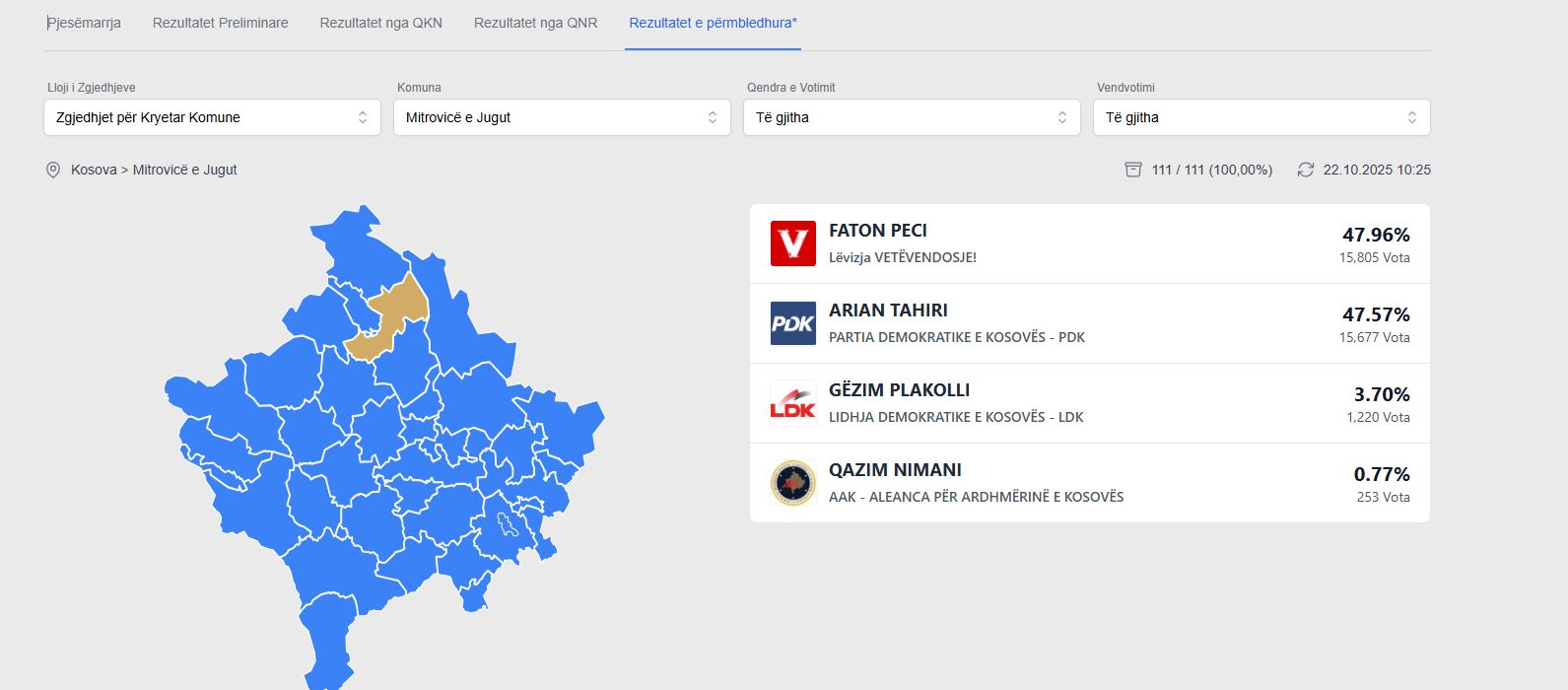This screenshot has width=1568, height=690.
Task: Click the Kosova breadcrumb link
Action: point(94,170)
